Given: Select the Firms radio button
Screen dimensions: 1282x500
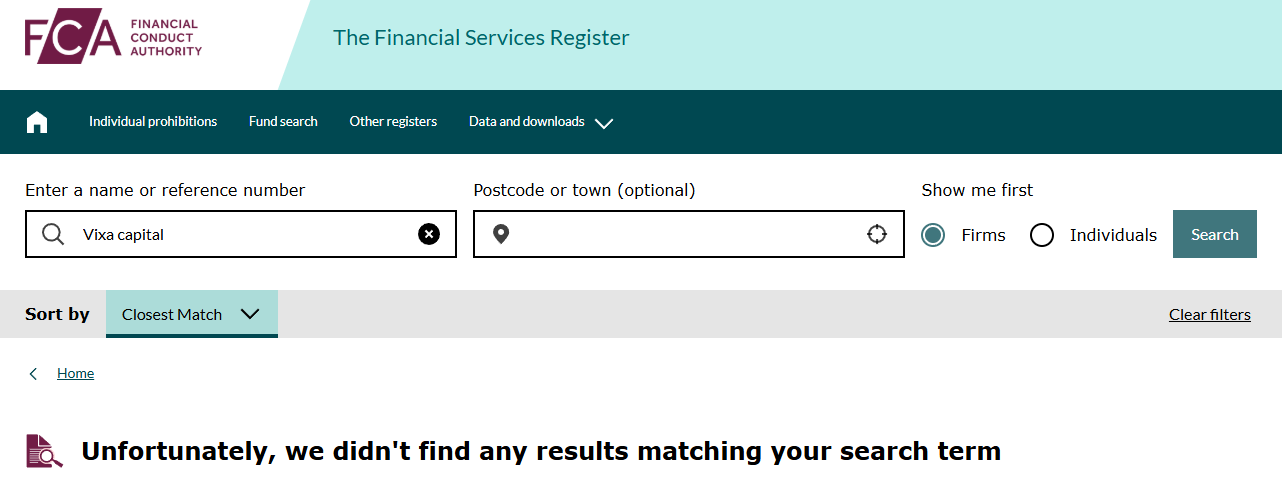Looking at the screenshot, I should pos(933,235).
